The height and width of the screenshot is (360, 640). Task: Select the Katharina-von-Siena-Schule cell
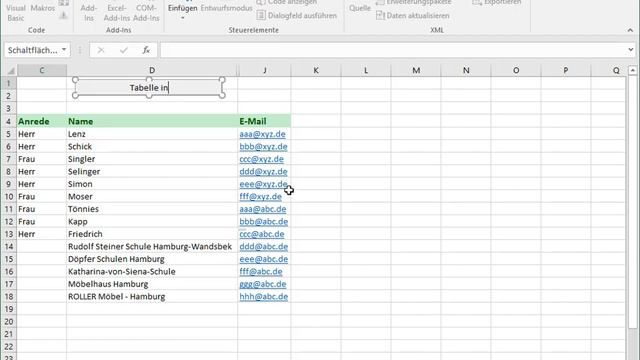[x=152, y=271]
